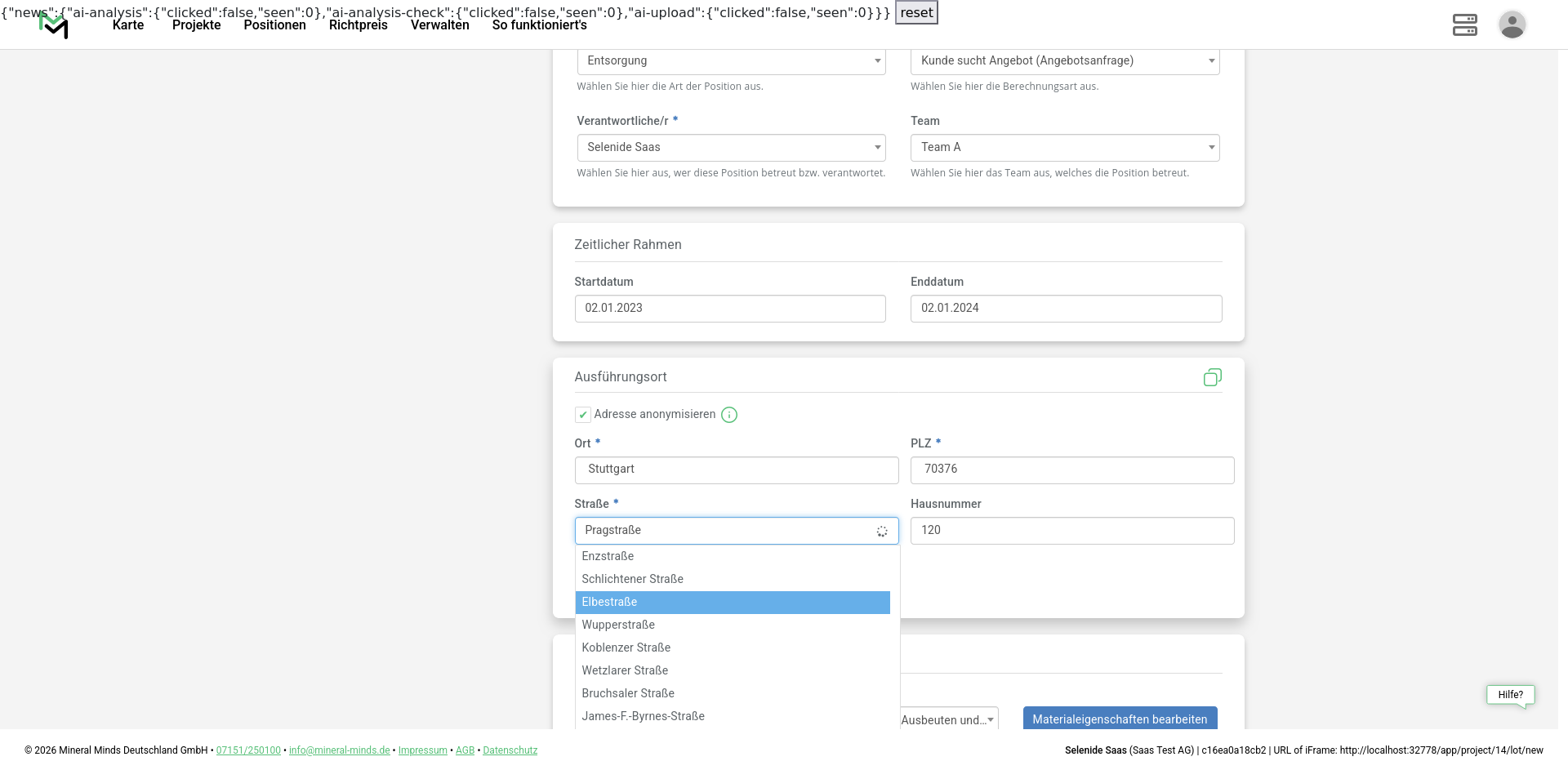The width and height of the screenshot is (1568, 770).
Task: Open the Hilfe? chat bubble
Action: coord(1510,695)
